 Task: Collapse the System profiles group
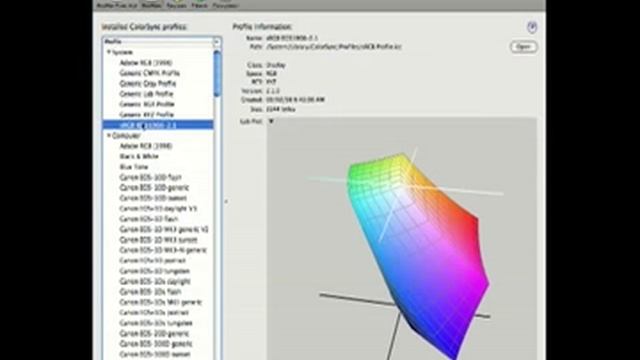click(109, 52)
